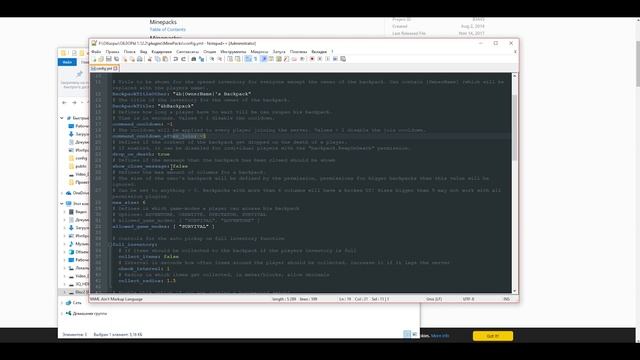The height and width of the screenshot is (360, 640).
Task: Open the Опции menu
Action: point(209,52)
